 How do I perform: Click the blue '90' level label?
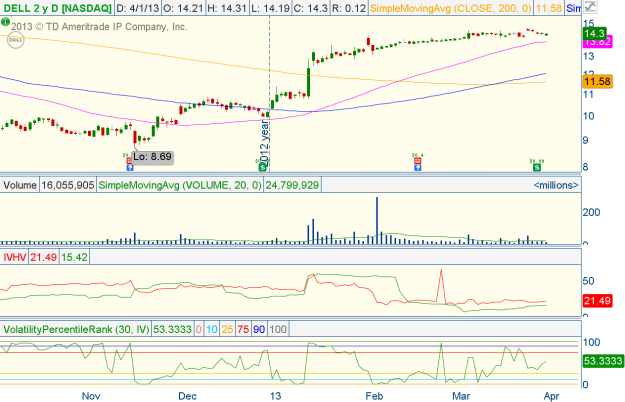pyautogui.click(x=259, y=329)
